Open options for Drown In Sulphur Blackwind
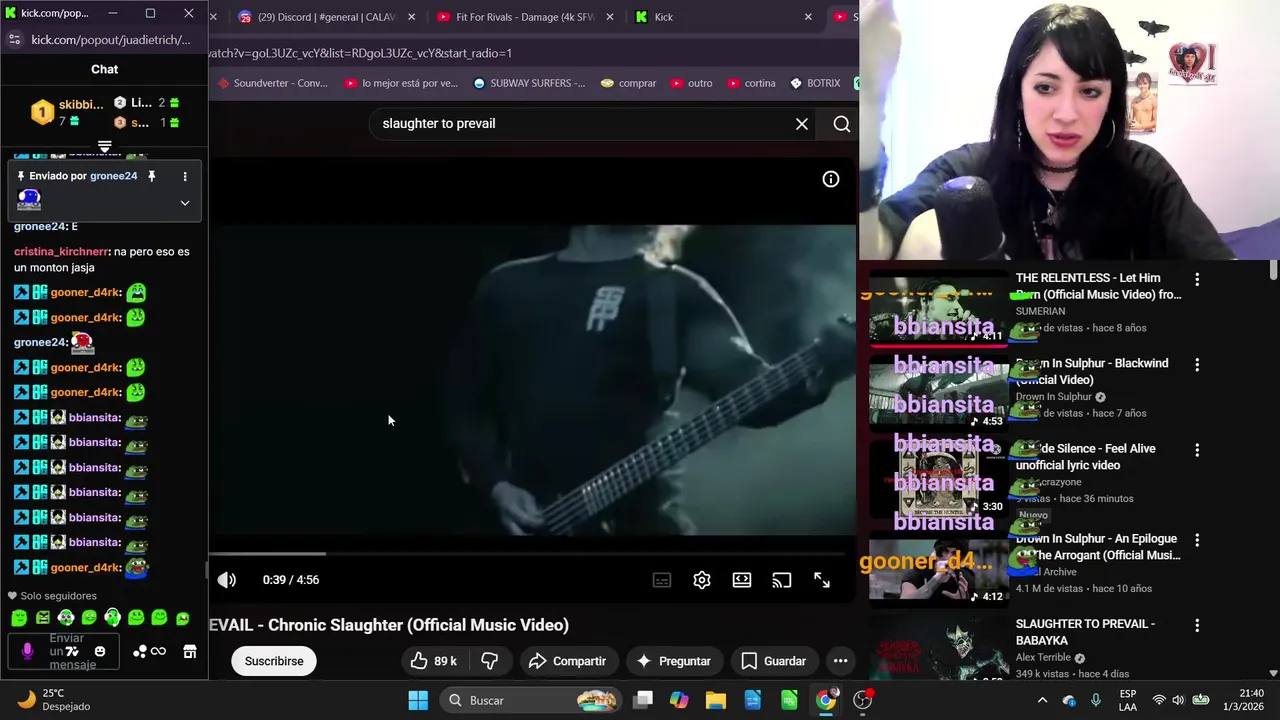The width and height of the screenshot is (1280, 720). pyautogui.click(x=1197, y=365)
